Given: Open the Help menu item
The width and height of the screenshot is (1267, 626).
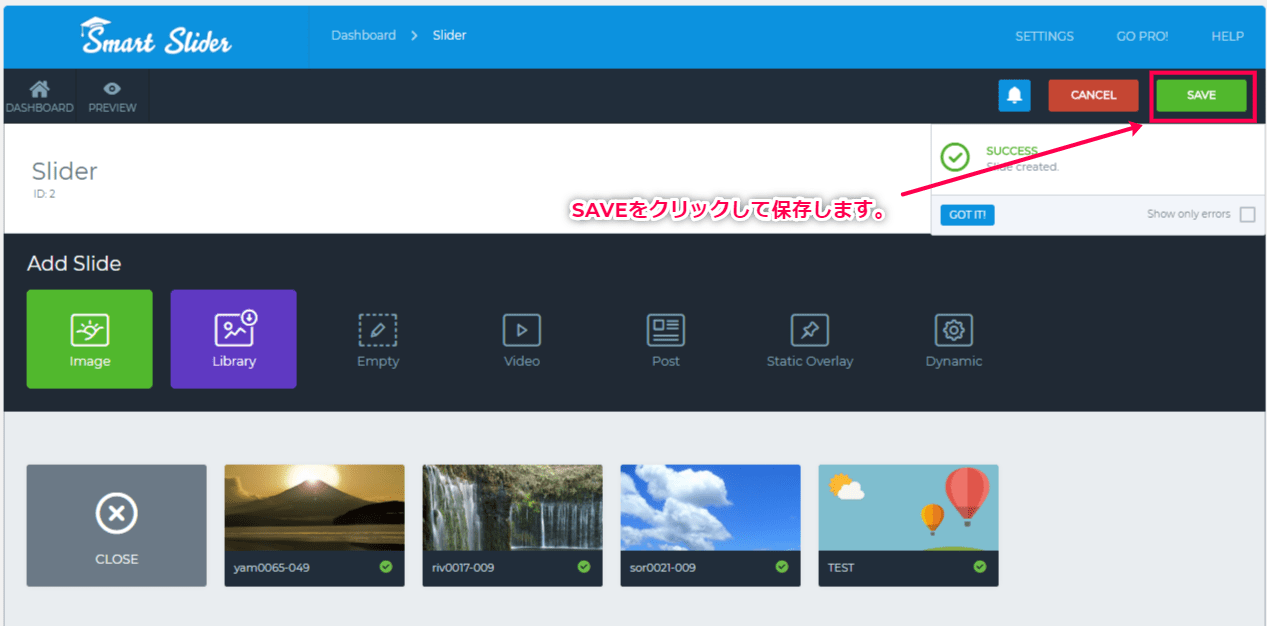Looking at the screenshot, I should [1227, 36].
